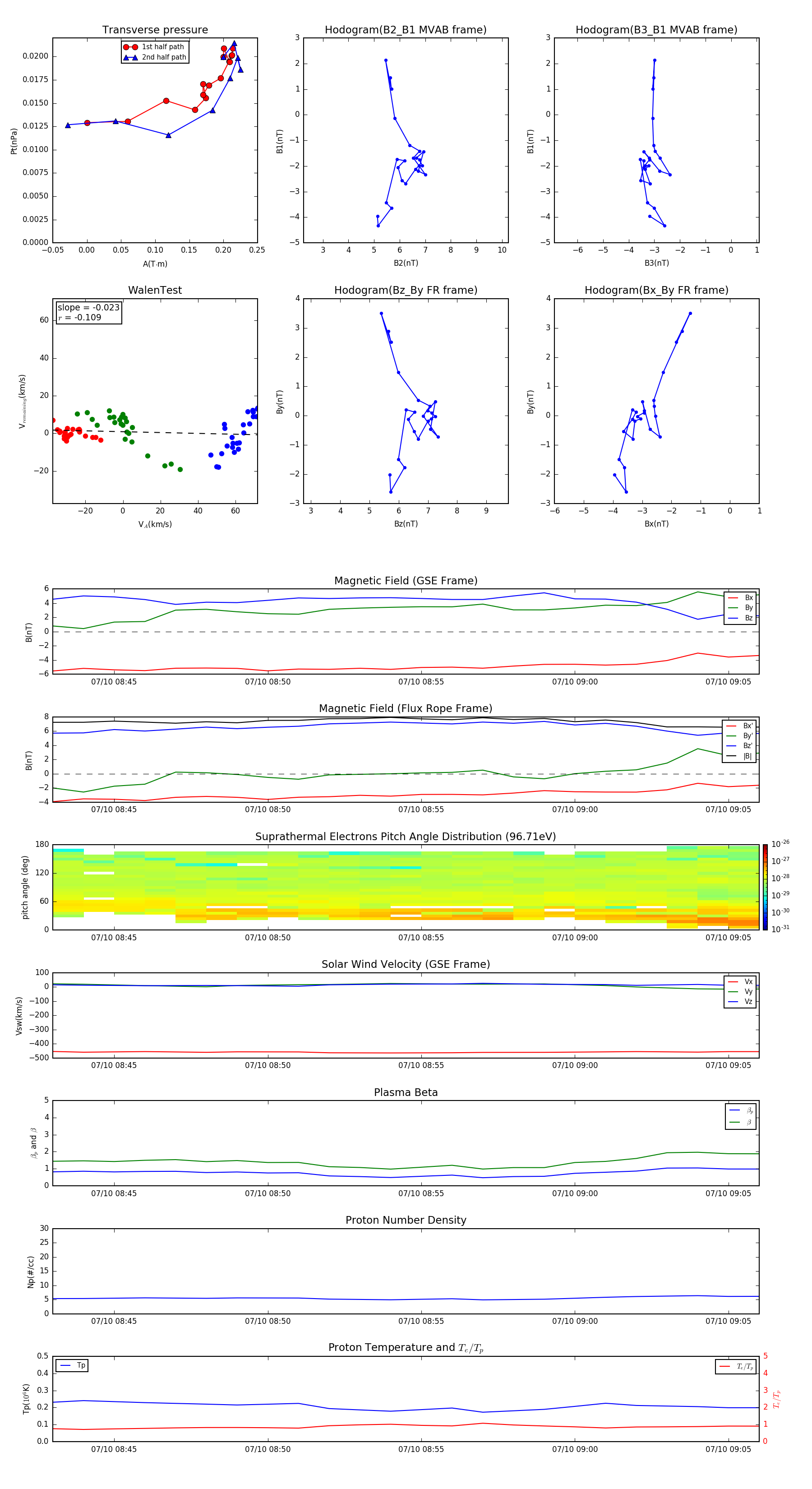This screenshot has width=812, height=1489.
Task: Click the '10^-26' colorbar tick label
Action: 780,844
